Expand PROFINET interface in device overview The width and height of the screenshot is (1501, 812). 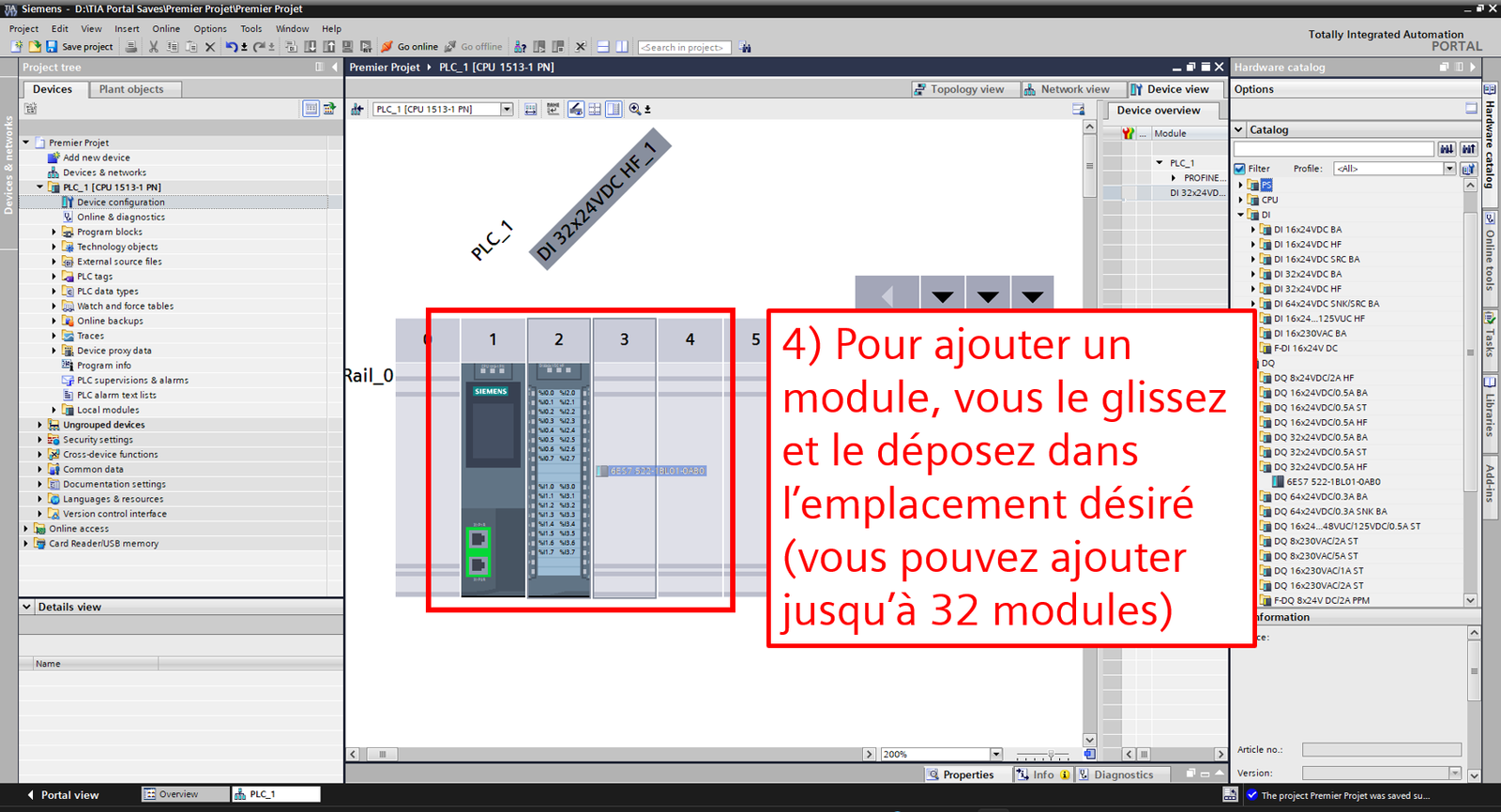1173,178
